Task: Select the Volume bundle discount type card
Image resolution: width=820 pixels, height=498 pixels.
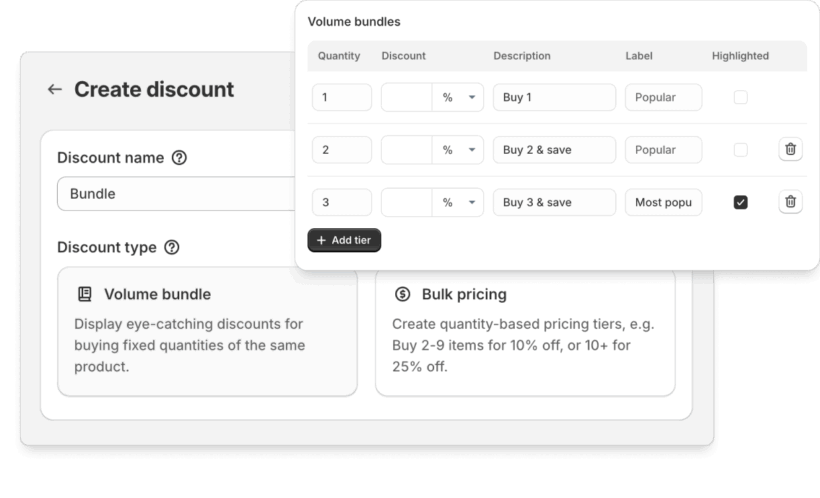Action: 207,331
